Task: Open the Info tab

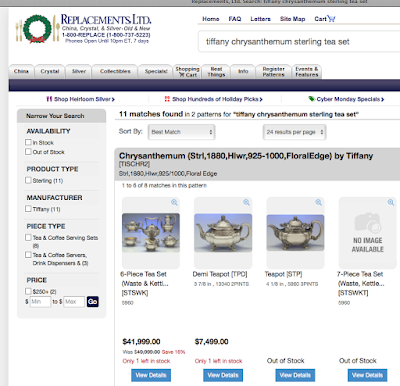Action: 243,71
